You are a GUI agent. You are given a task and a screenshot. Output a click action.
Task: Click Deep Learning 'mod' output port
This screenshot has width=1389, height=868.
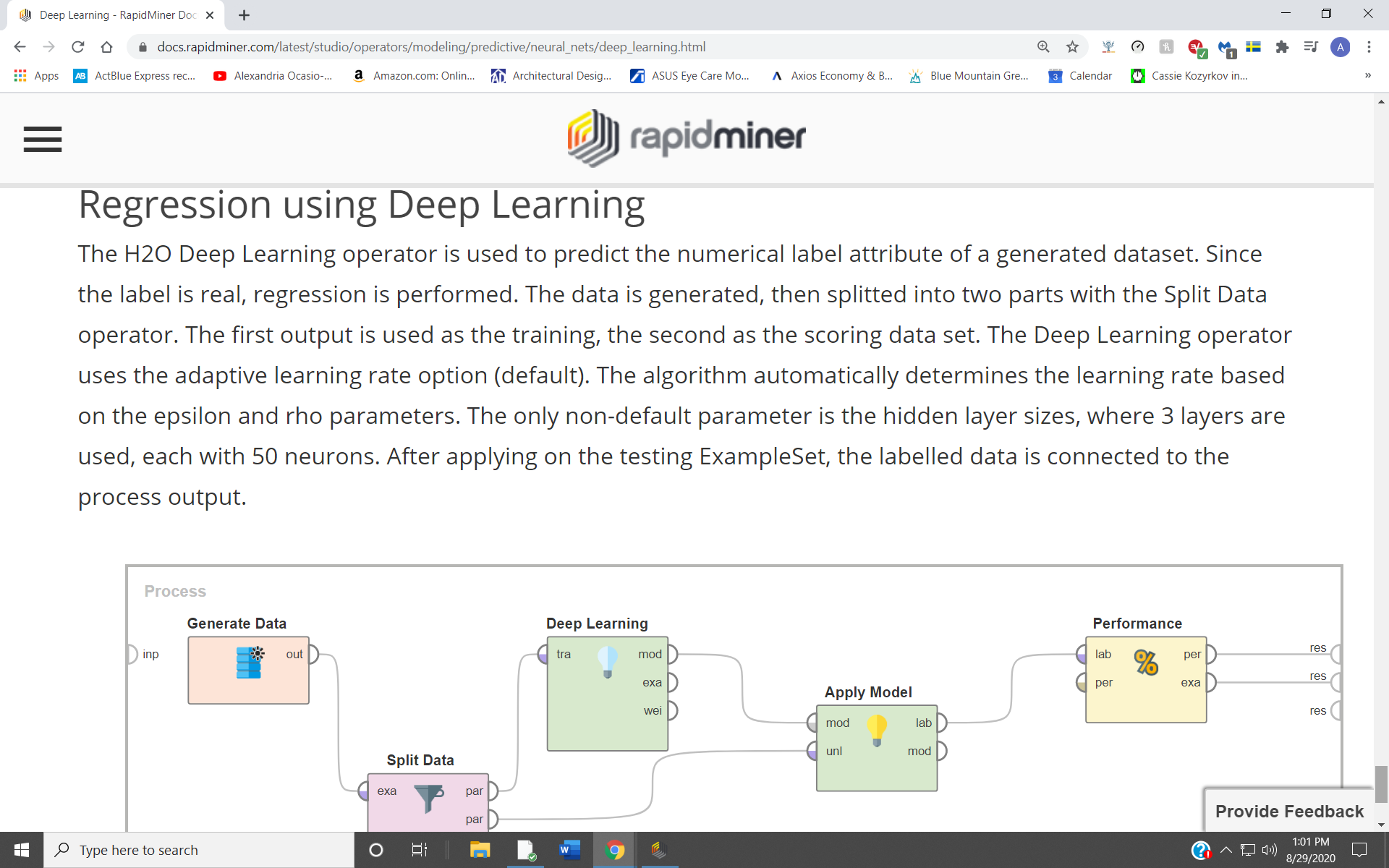[x=673, y=654]
